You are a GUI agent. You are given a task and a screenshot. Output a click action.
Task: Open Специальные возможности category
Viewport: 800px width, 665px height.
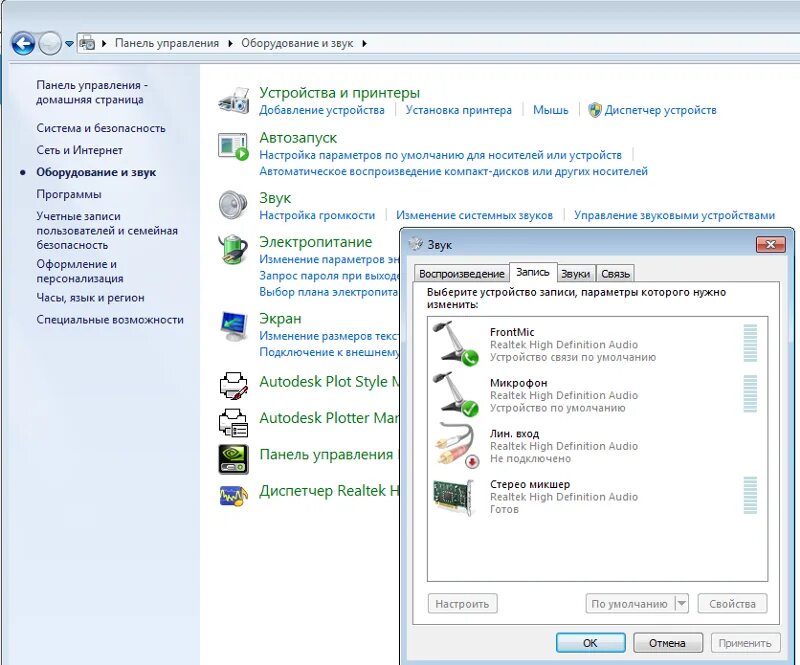[x=110, y=319]
